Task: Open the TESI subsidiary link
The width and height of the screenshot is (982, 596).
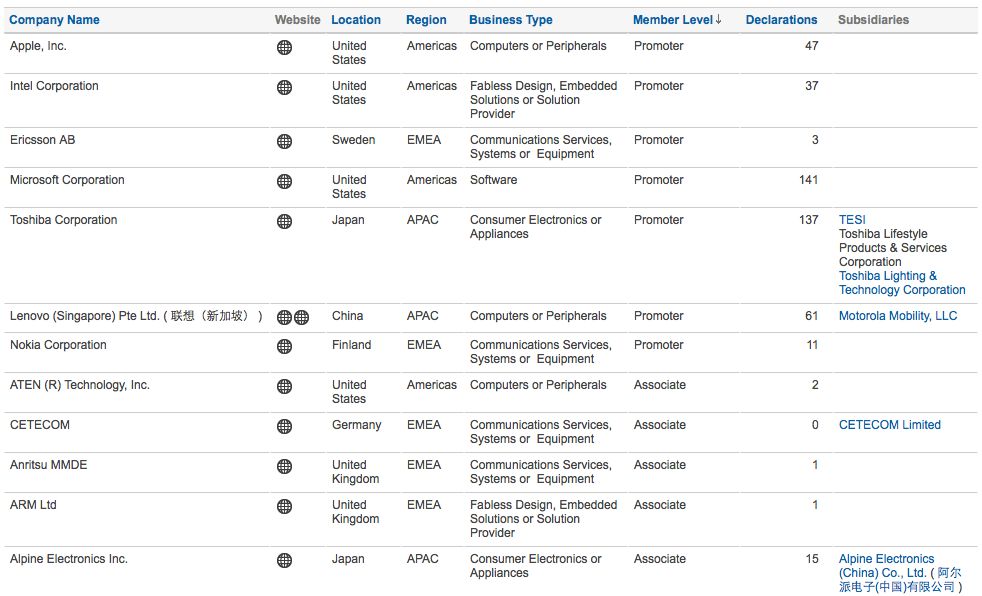Action: (x=852, y=220)
